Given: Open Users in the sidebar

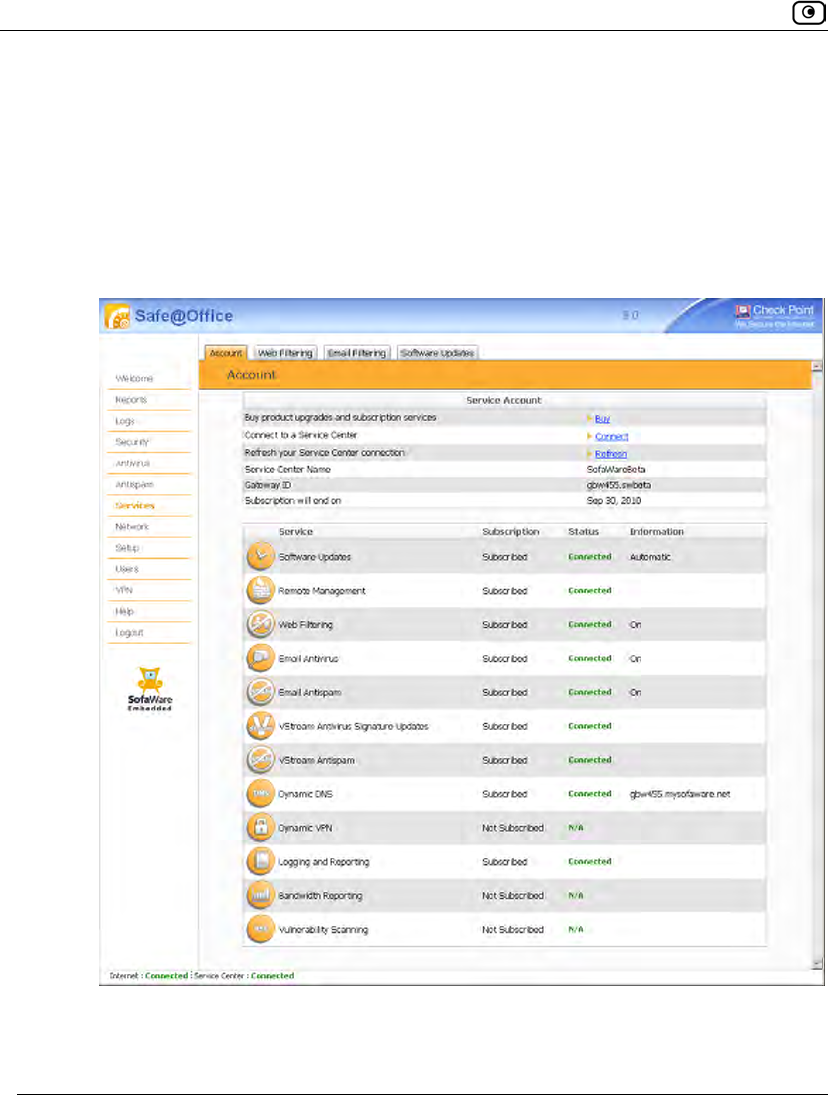Looking at the screenshot, I should pyautogui.click(x=127, y=569).
